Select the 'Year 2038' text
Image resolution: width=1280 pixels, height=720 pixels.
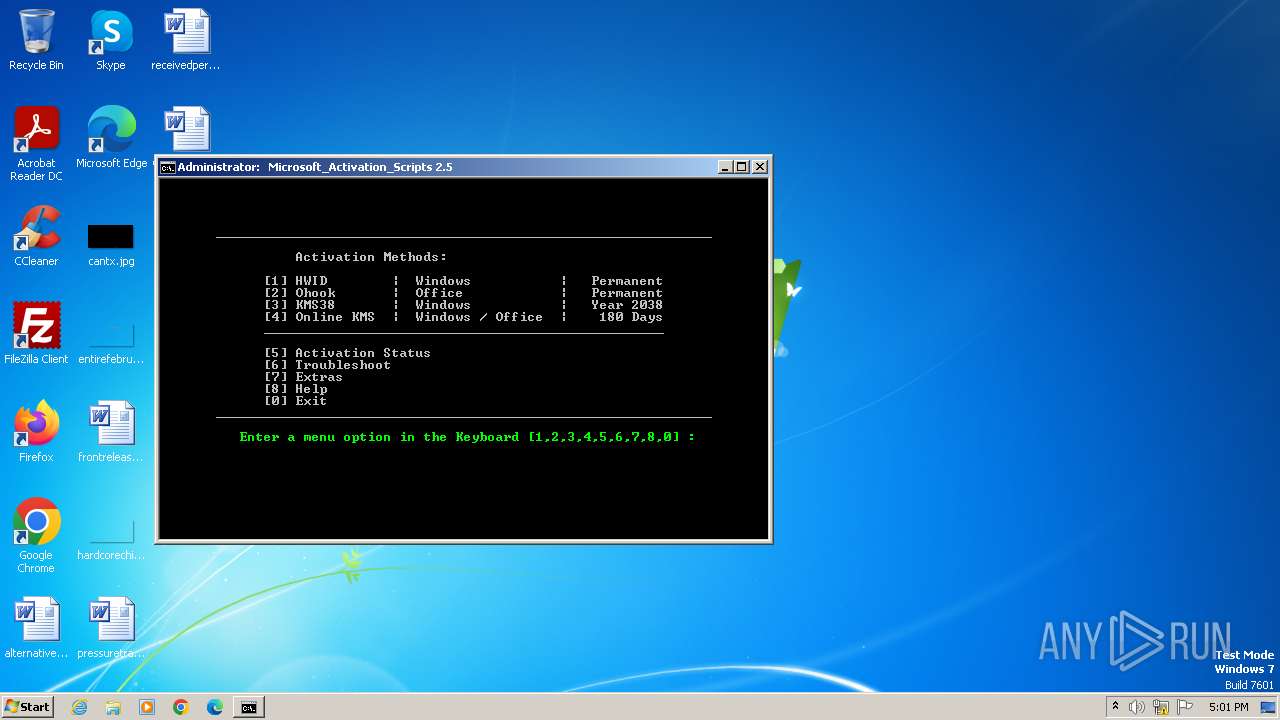point(627,305)
